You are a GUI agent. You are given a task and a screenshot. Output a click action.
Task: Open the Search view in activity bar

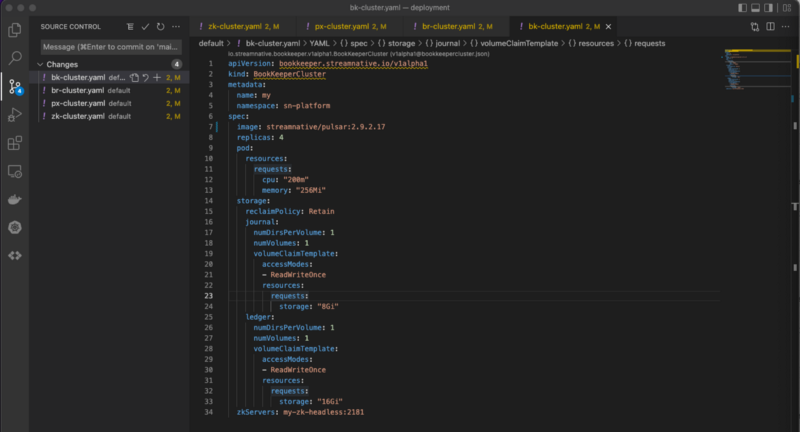coord(15,58)
